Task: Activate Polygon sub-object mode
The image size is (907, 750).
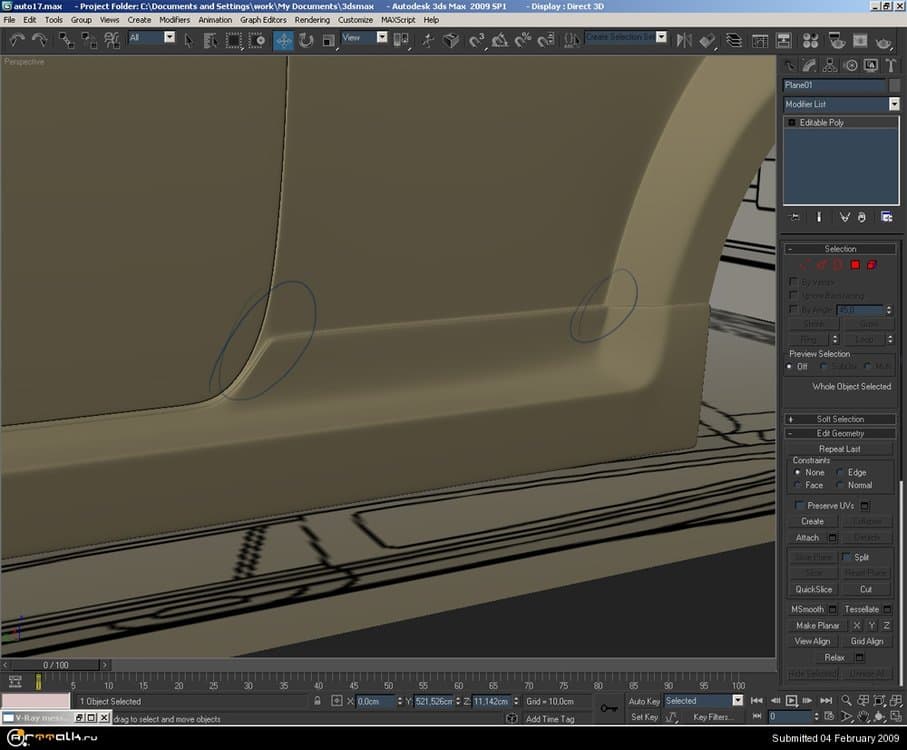Action: point(855,264)
